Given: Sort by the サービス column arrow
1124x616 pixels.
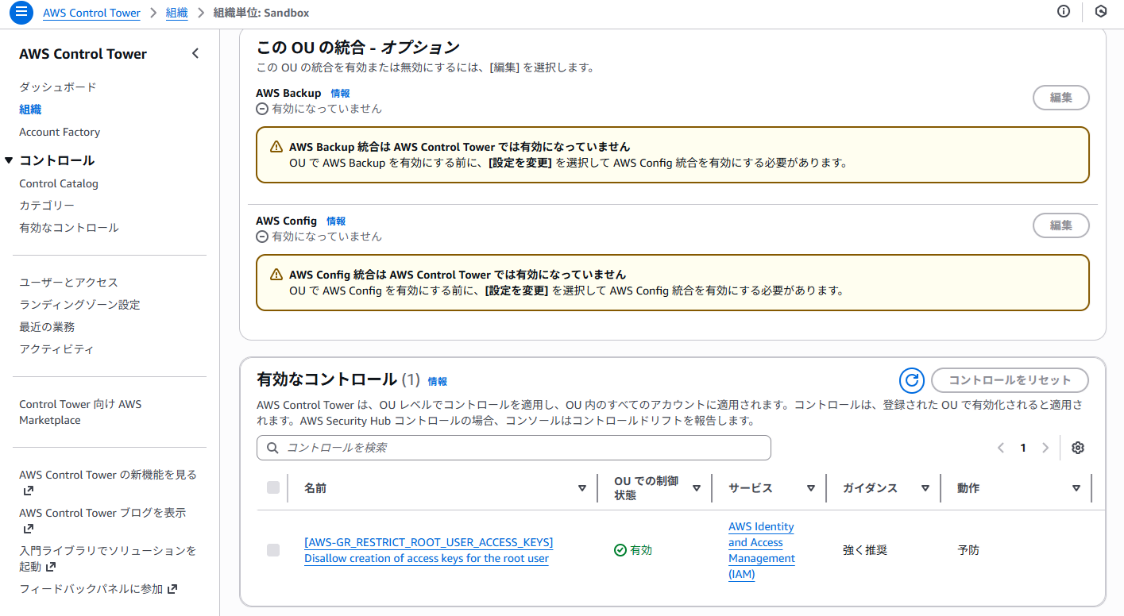Looking at the screenshot, I should pos(810,489).
